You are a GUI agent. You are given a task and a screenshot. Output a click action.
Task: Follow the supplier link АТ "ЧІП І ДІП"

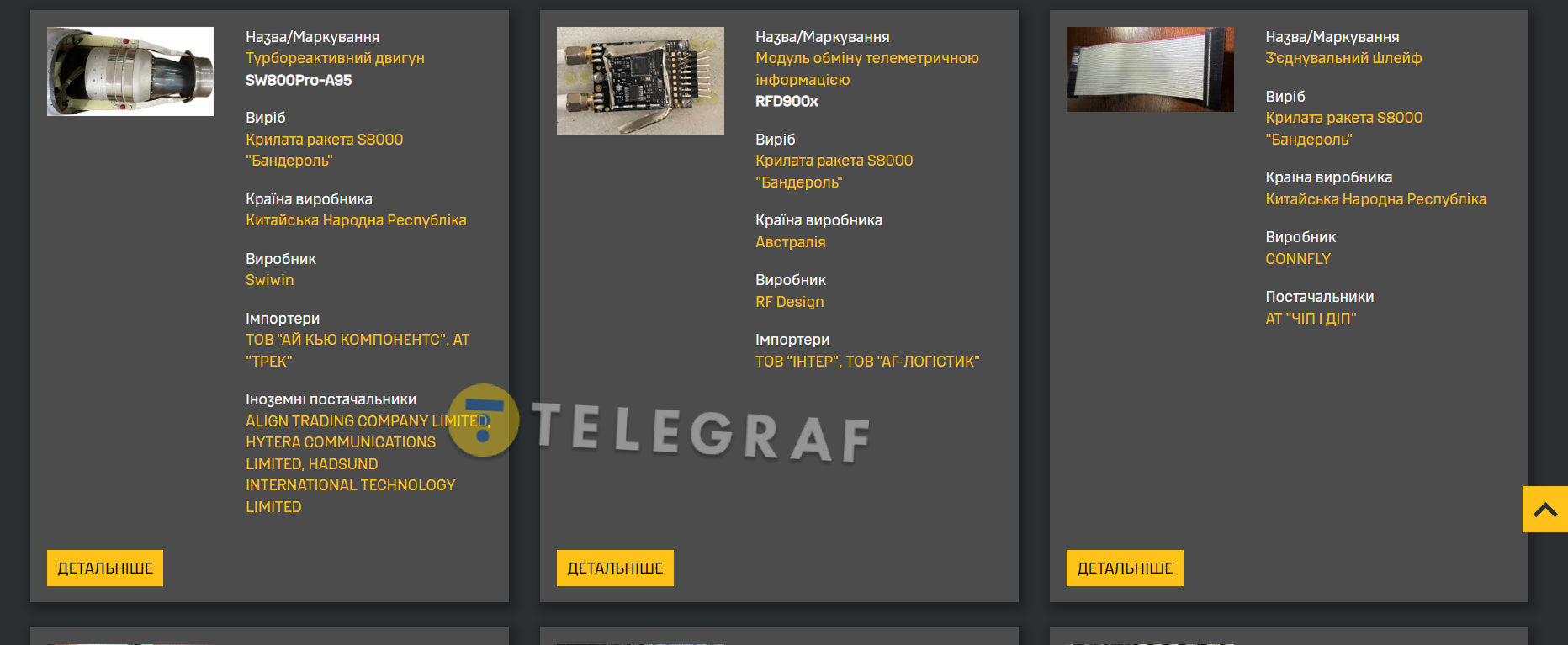[x=1311, y=319]
